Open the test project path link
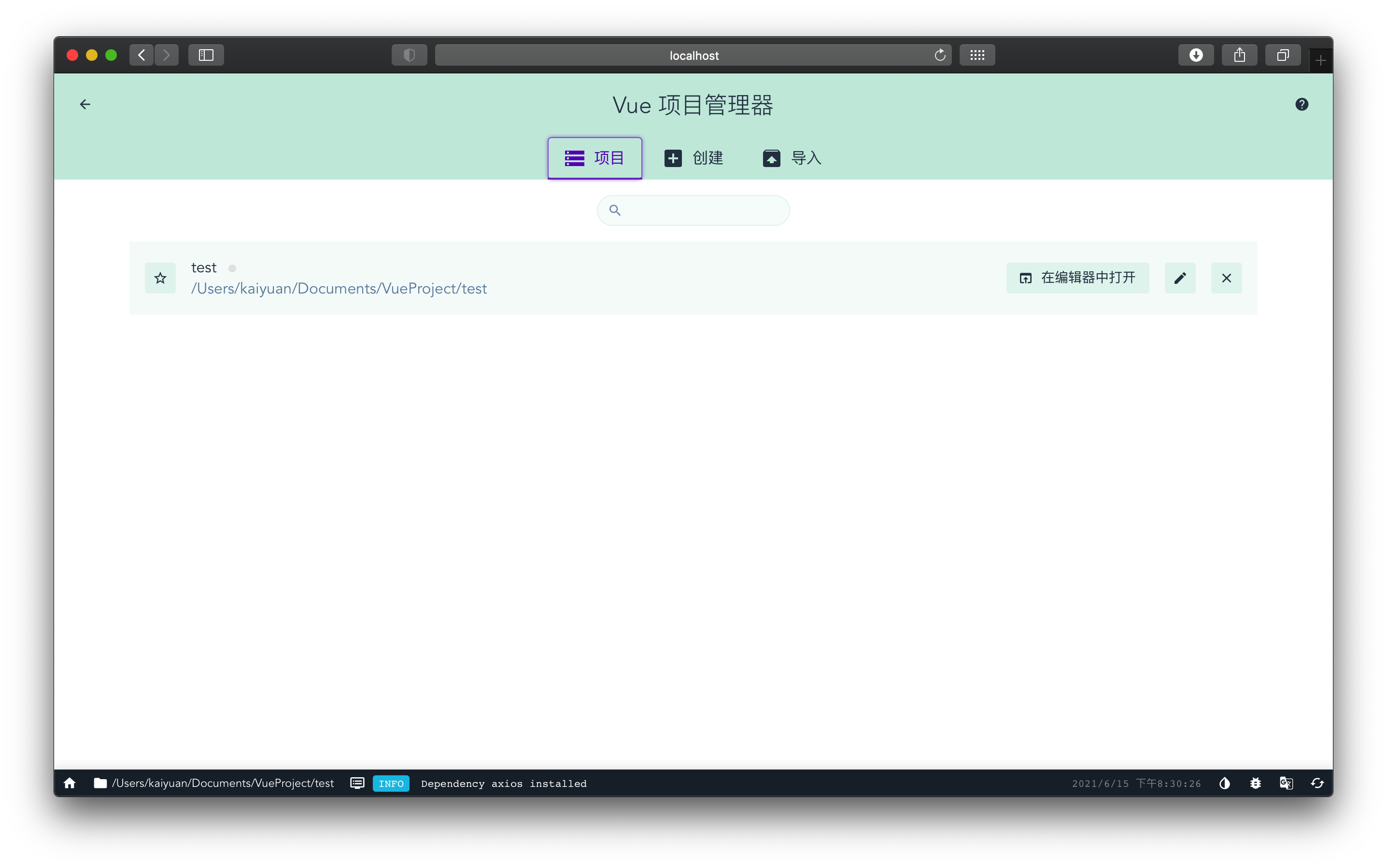 click(x=339, y=289)
